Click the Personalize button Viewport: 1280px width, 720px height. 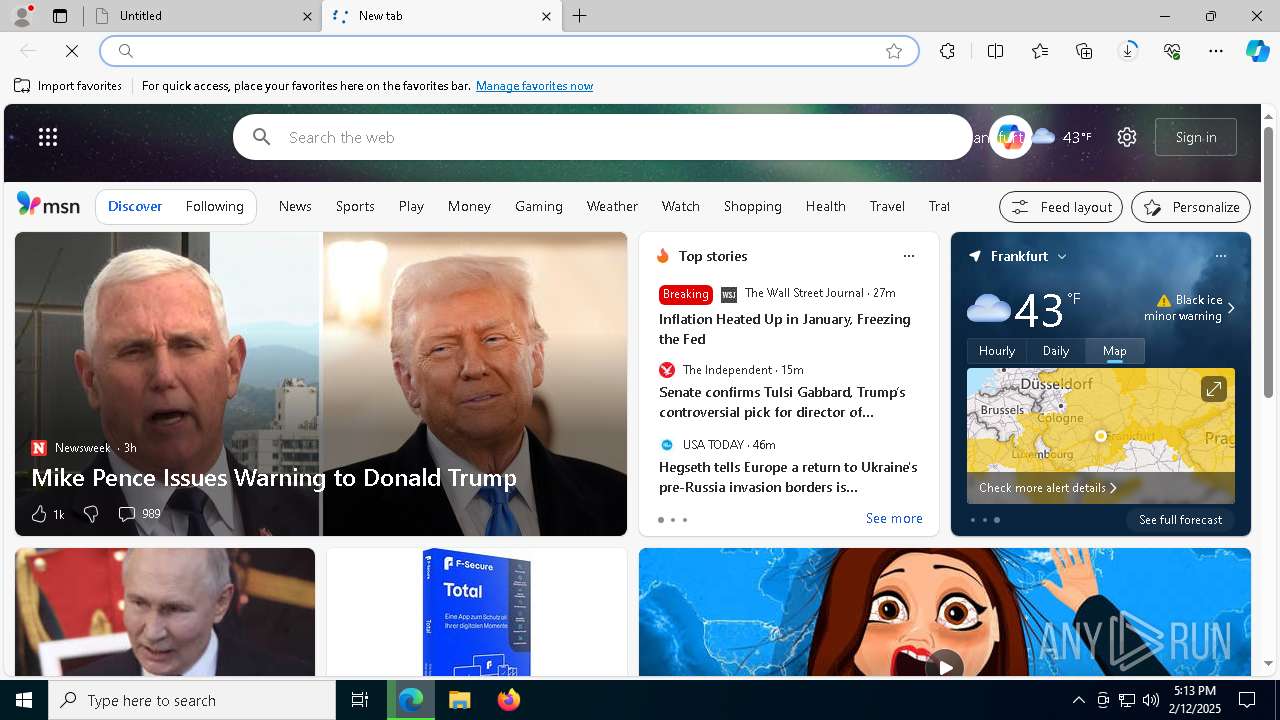point(1191,207)
